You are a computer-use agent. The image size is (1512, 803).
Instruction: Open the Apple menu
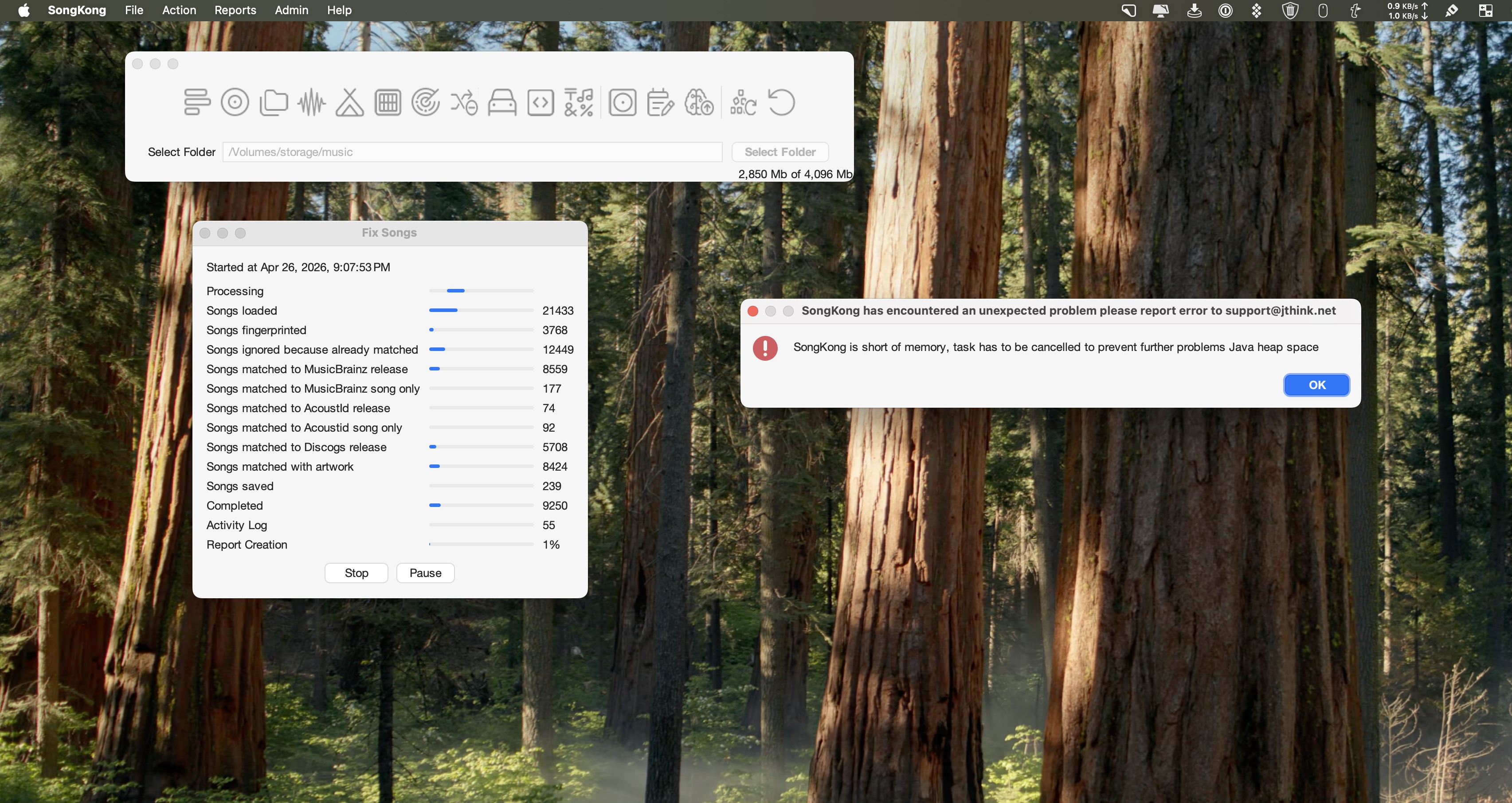tap(24, 10)
